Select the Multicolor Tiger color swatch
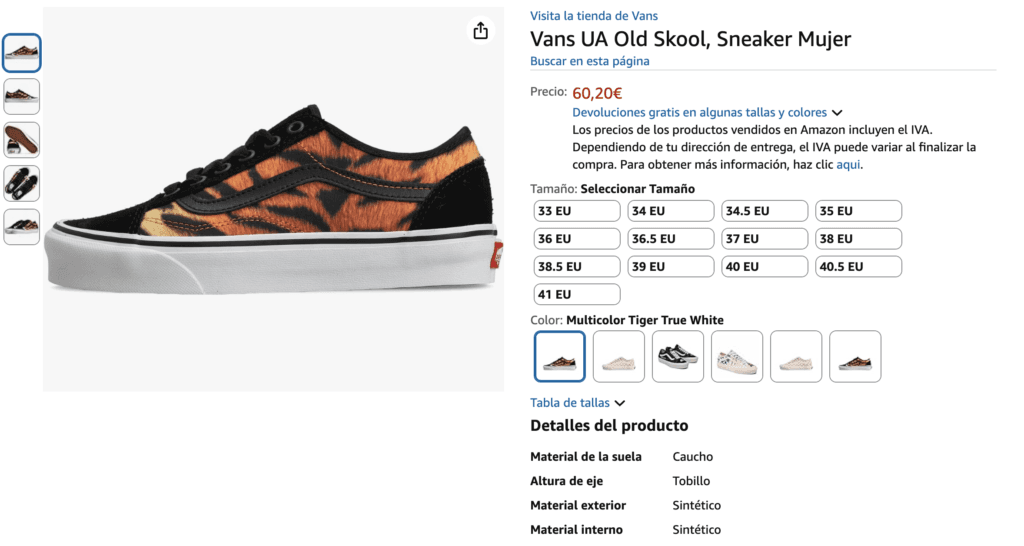Screen dimensions: 1024x546 560,357
